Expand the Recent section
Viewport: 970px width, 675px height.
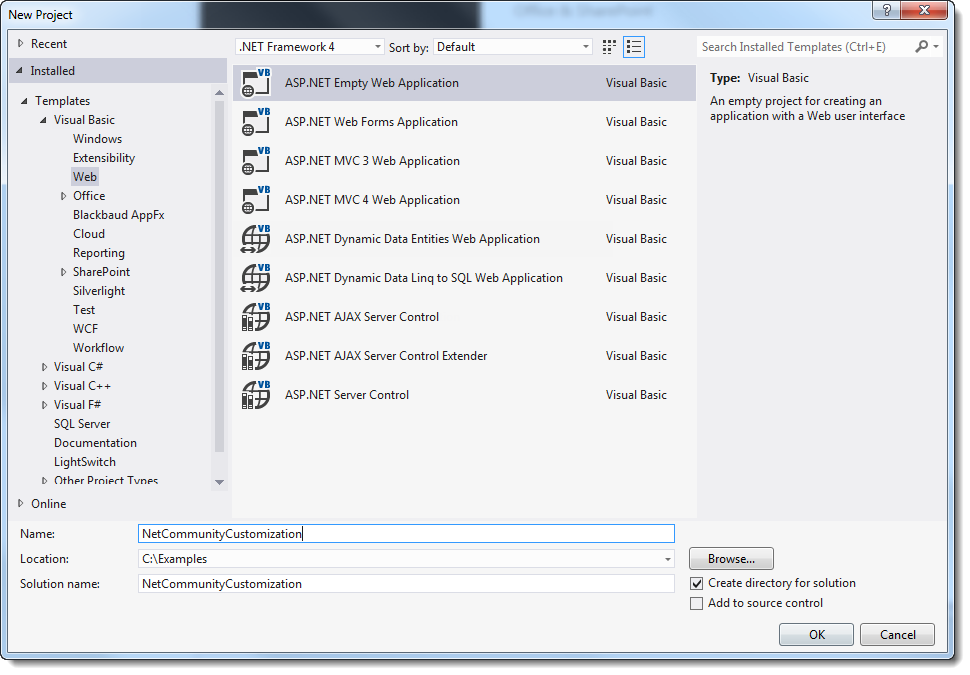(20, 43)
